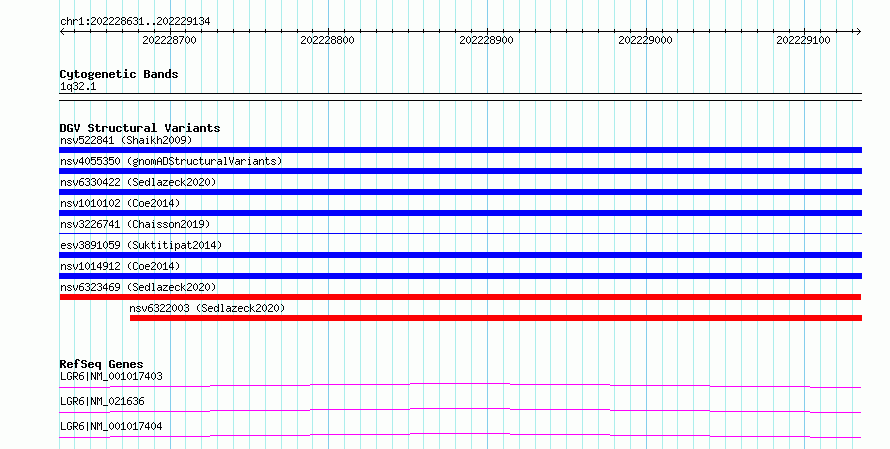Click the 202228700 ruler position
Viewport: 890px width, 449px height.
coord(169,40)
